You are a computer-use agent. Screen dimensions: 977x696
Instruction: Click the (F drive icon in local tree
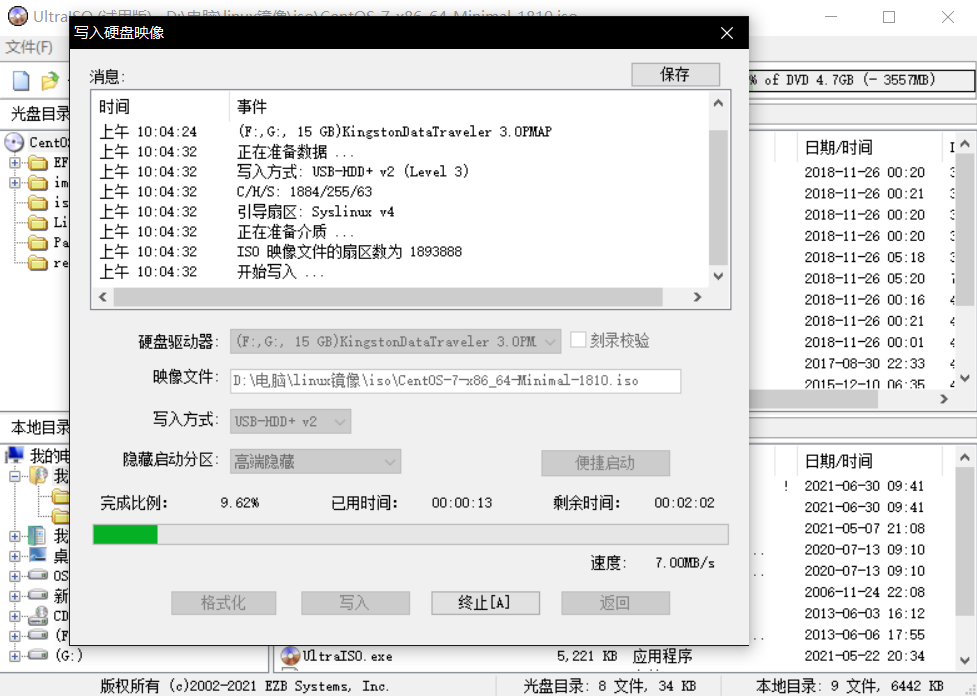pos(38,636)
